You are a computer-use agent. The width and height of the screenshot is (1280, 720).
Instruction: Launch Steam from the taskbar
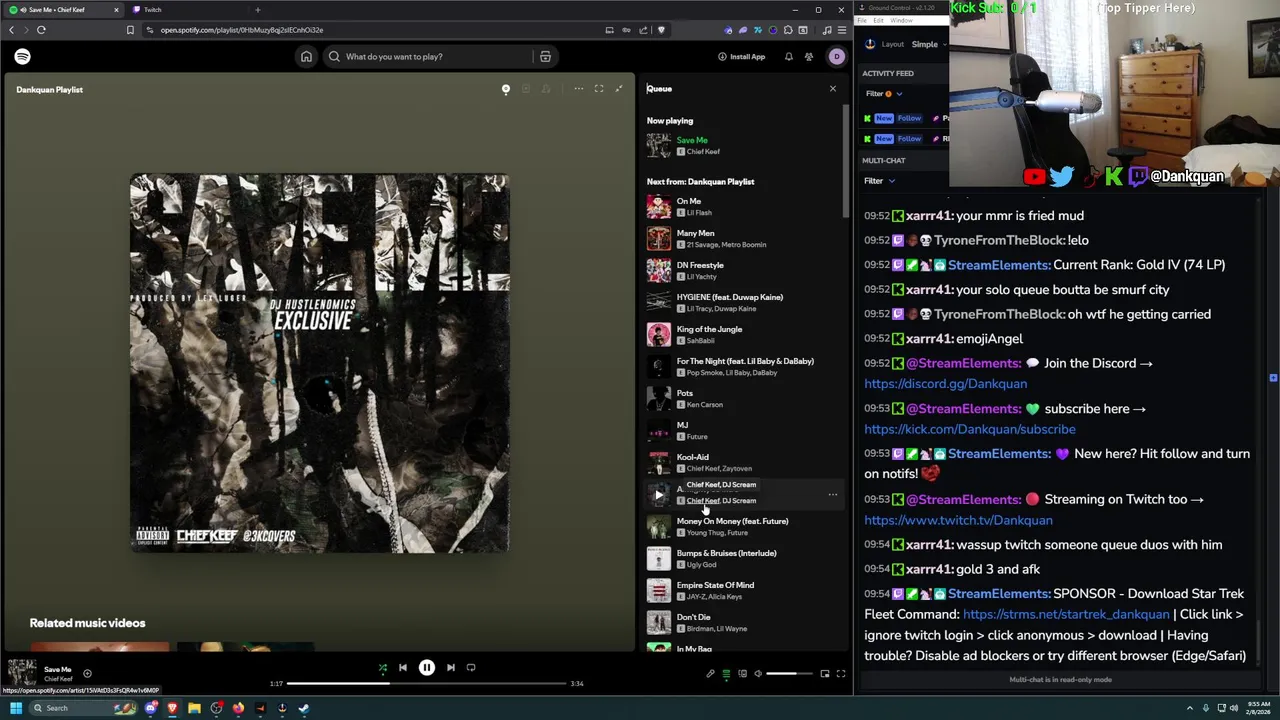(304, 708)
